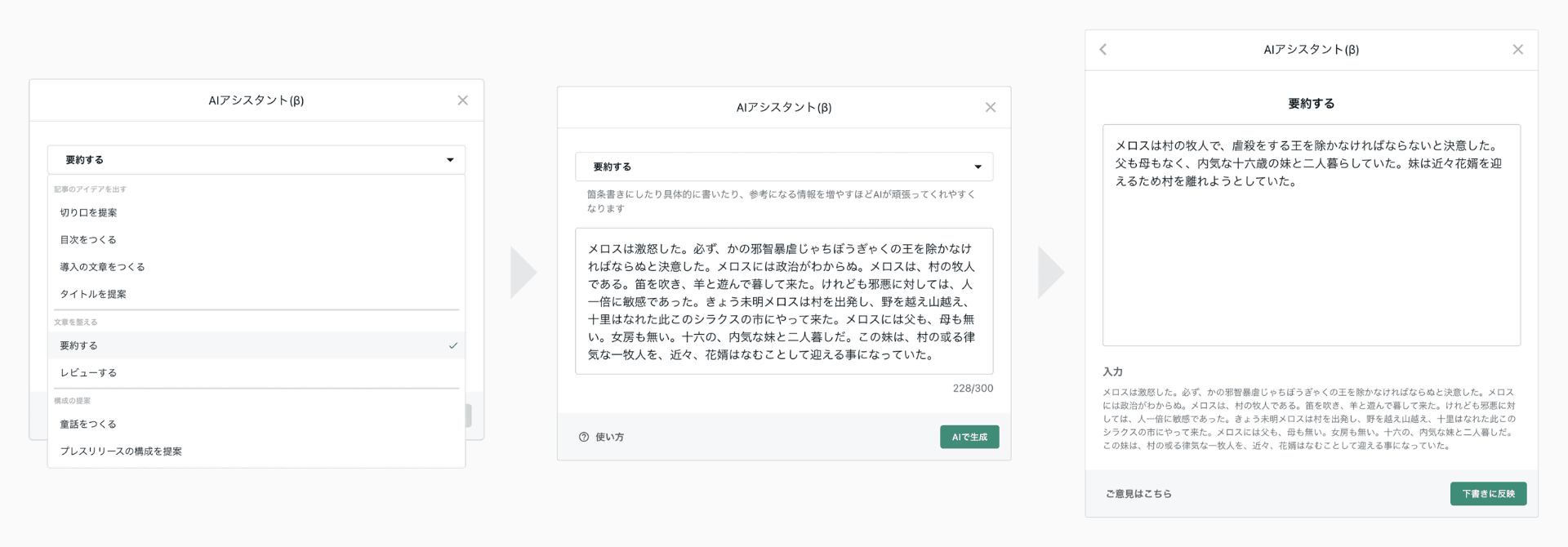Viewport: 1568px width, 547px height.
Task: Choose 導入の文章をつくる from the menu
Action: tap(256, 267)
